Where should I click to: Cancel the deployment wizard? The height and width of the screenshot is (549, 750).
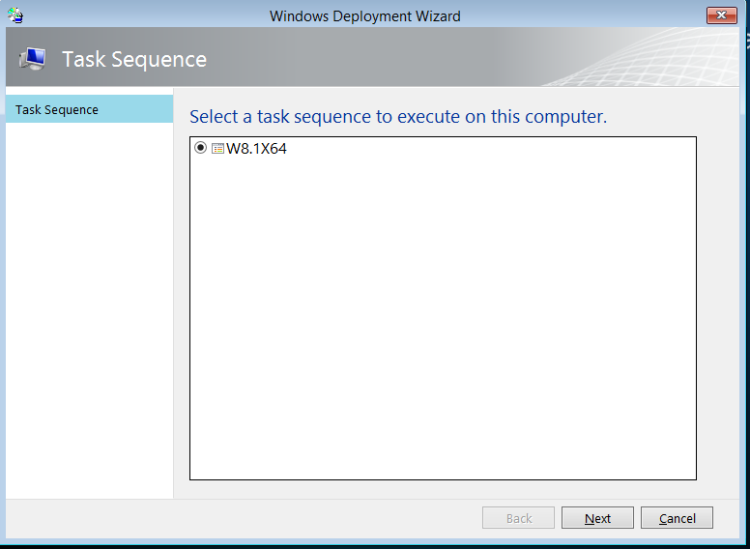pos(677,518)
